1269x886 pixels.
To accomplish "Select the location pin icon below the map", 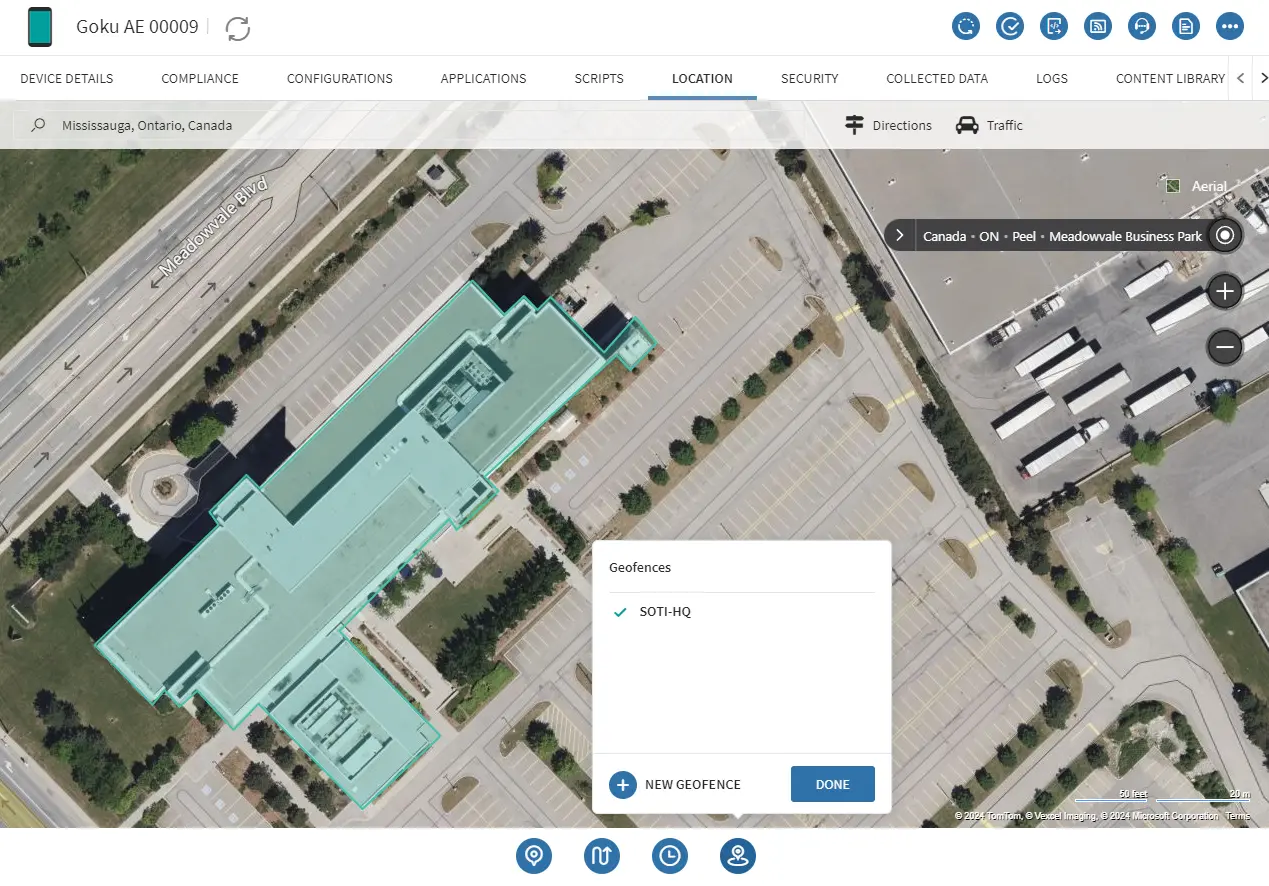I will (534, 856).
